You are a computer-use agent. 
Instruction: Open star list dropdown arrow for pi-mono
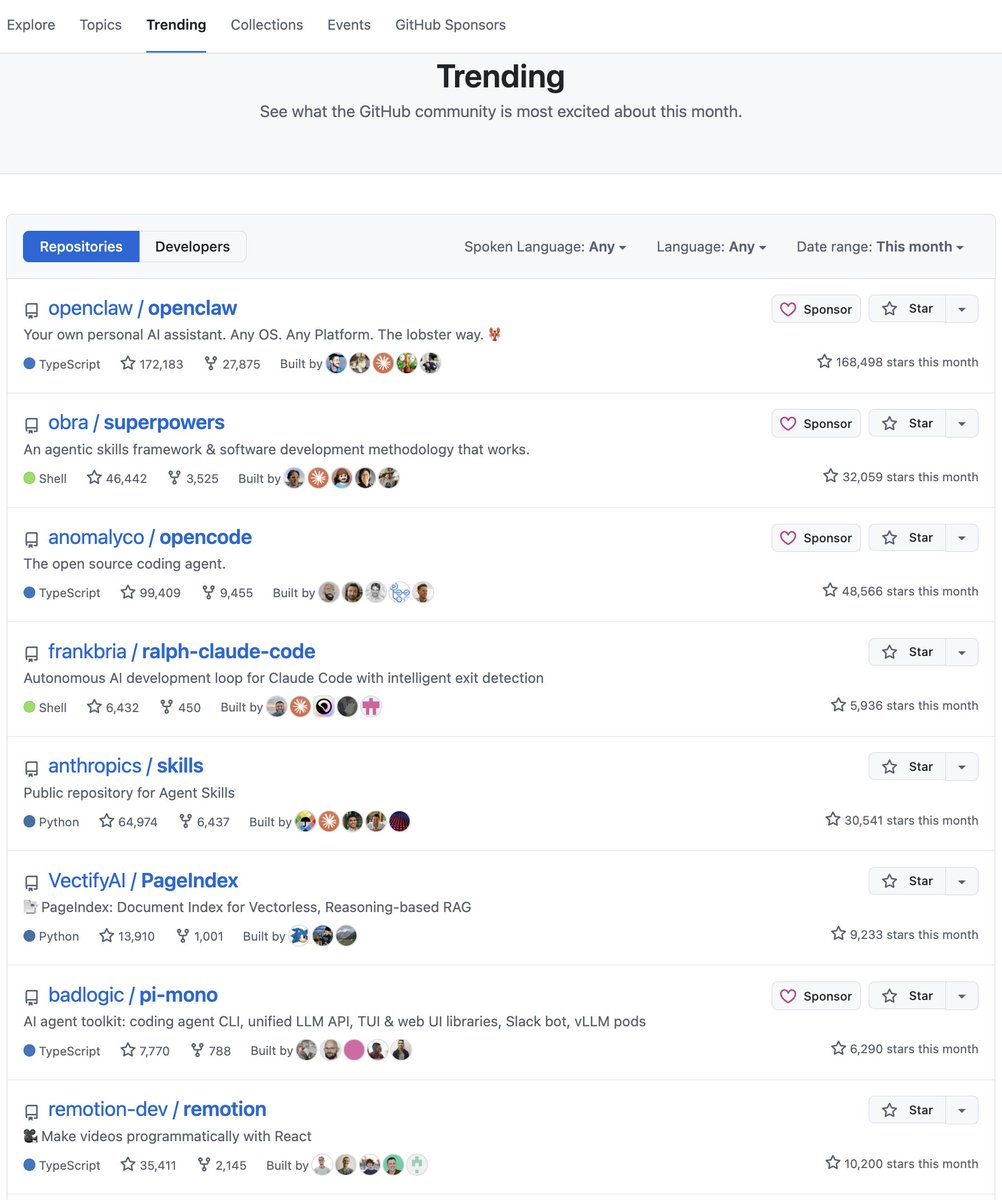(962, 996)
